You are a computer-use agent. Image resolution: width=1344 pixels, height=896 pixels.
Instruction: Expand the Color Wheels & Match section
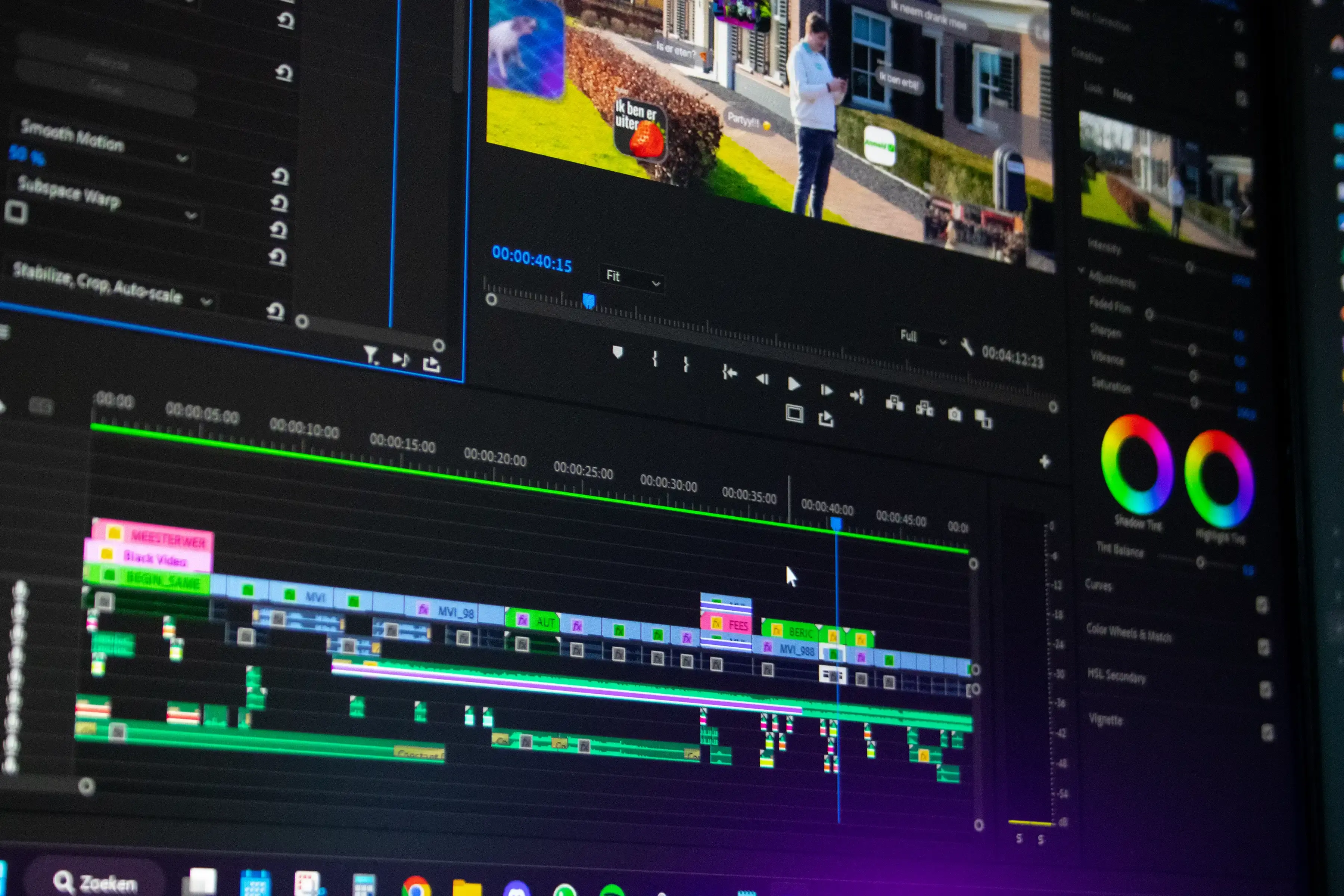click(1129, 632)
